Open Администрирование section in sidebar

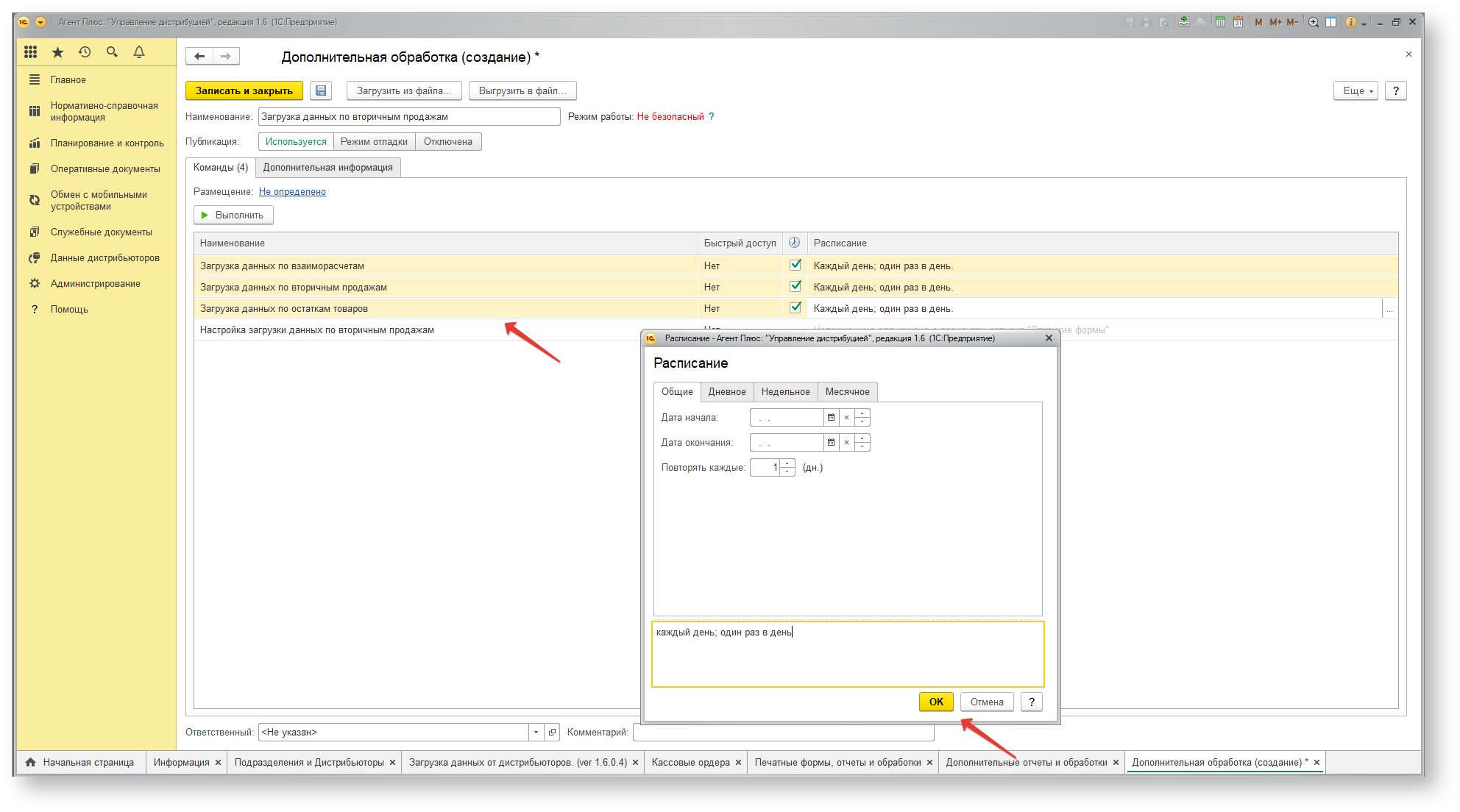pos(95,283)
